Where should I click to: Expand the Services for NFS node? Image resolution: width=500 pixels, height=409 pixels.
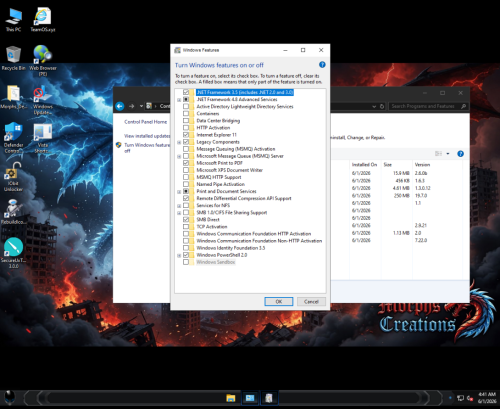(x=179, y=206)
